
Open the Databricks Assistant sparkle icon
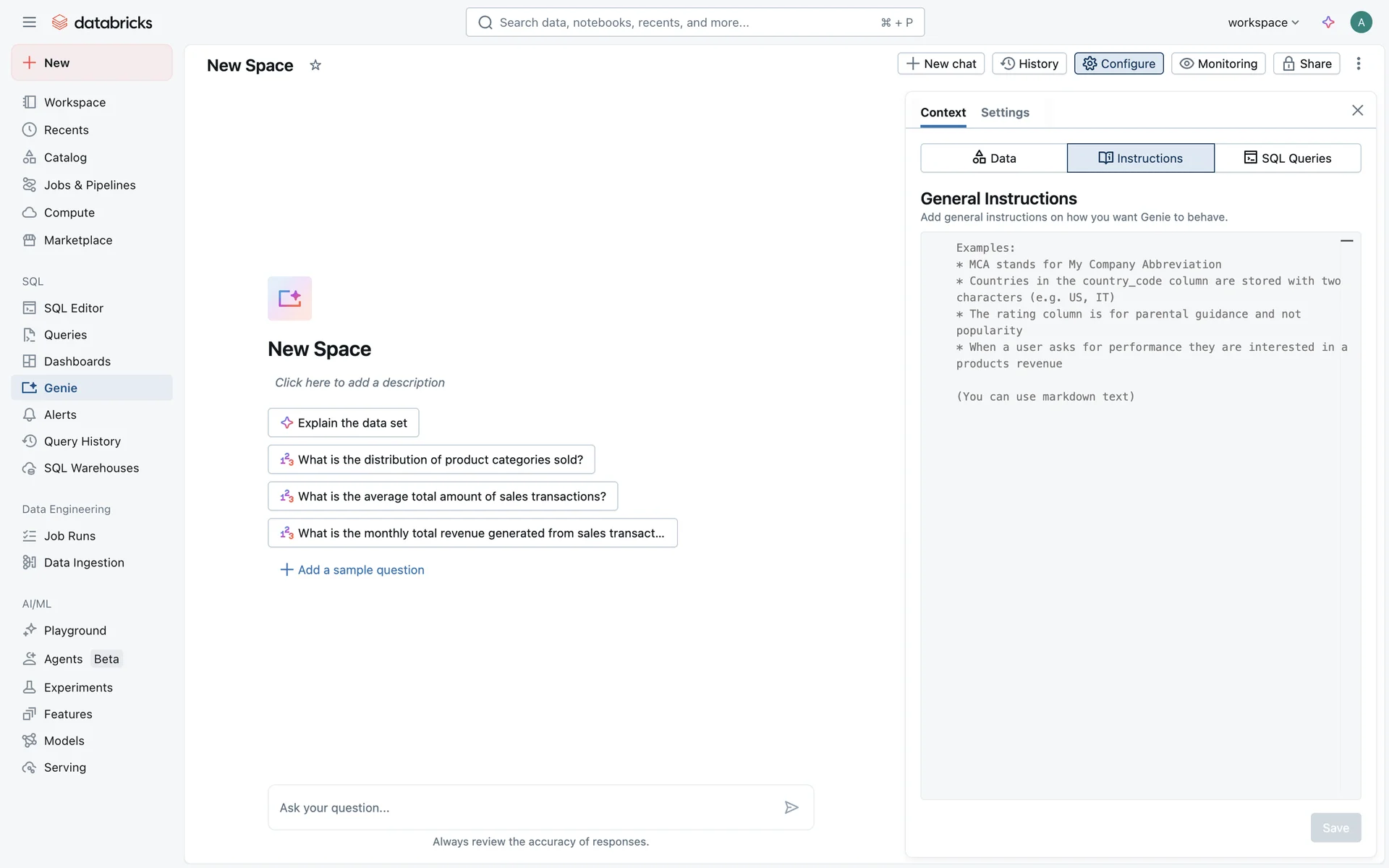(1328, 22)
